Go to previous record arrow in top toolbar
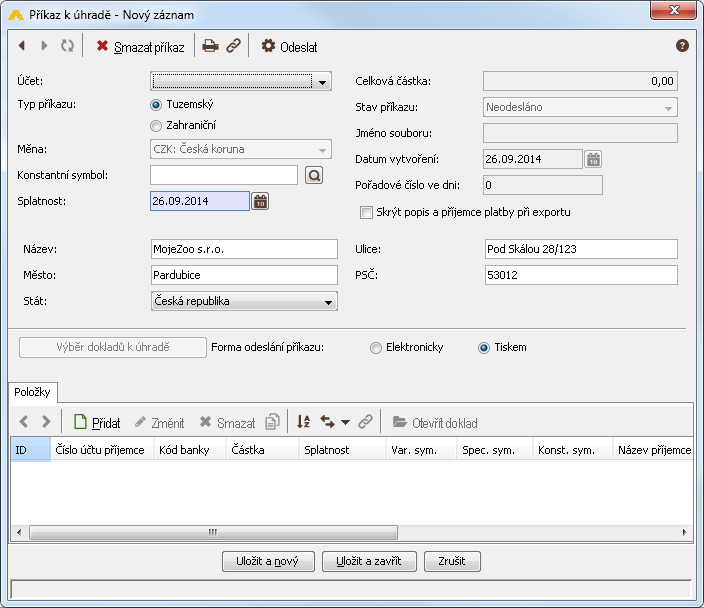704x608 pixels. point(22,46)
